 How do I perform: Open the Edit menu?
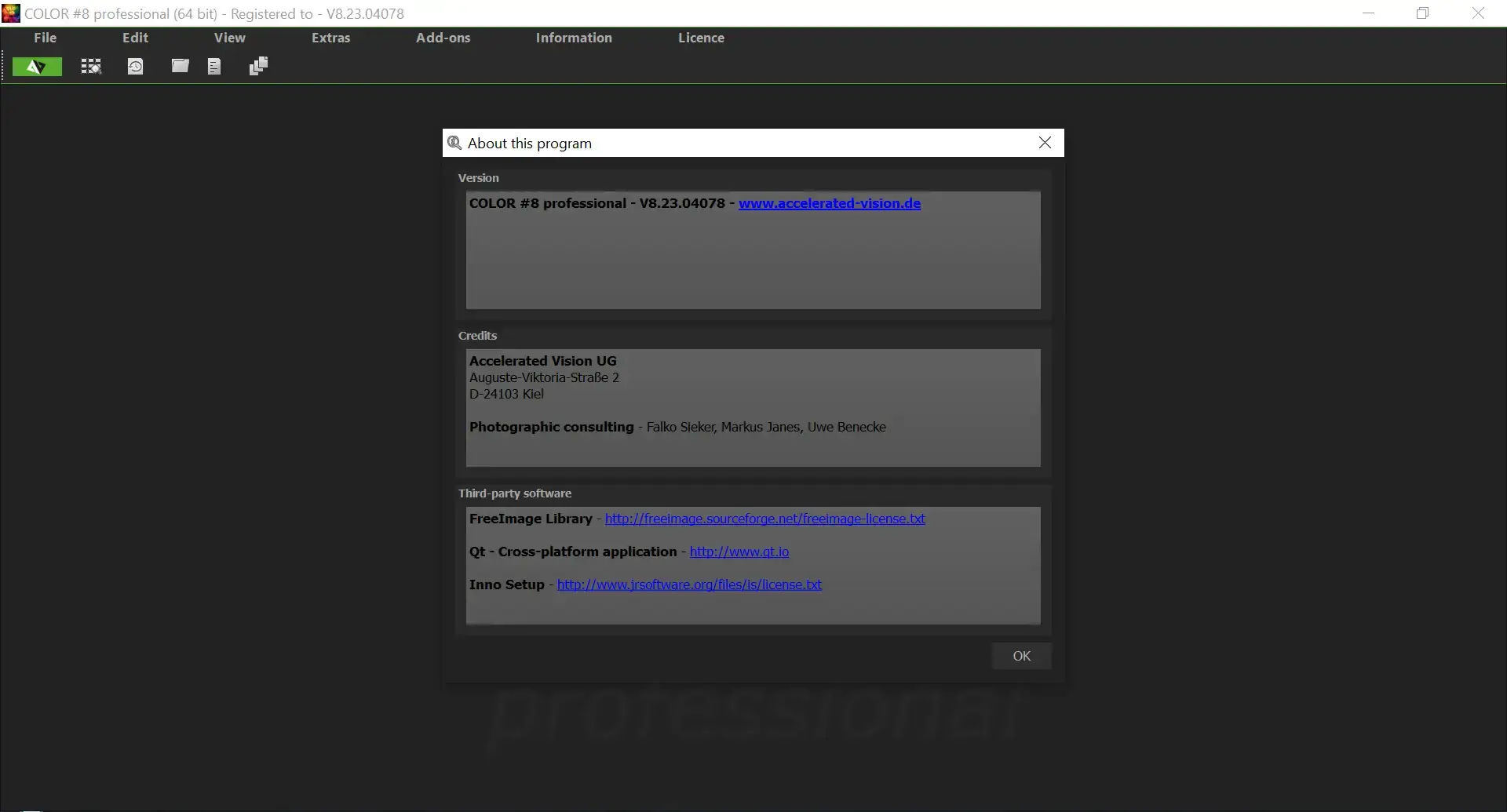point(134,37)
